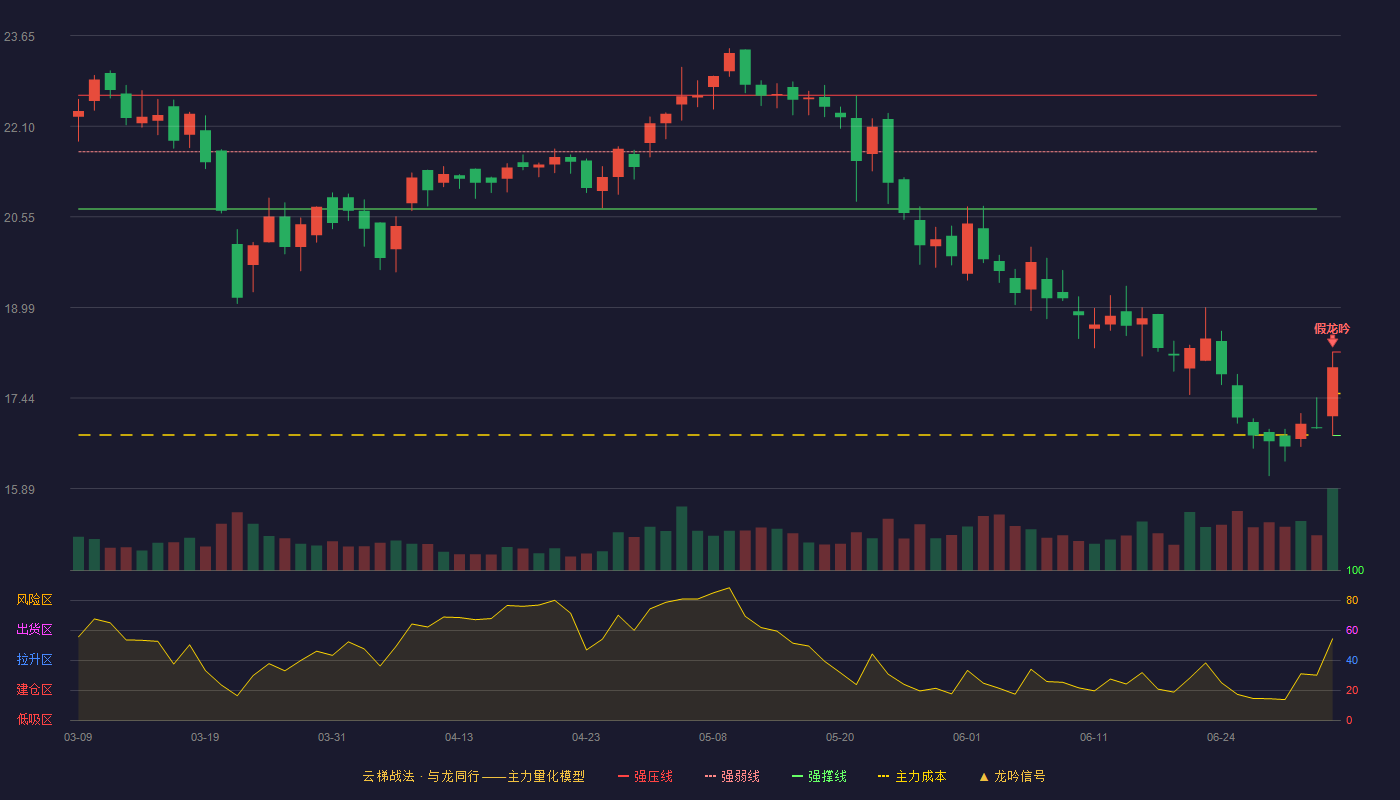Click the 龙吟信号 triangle legend icon
Image resolution: width=1400 pixels, height=800 pixels.
coord(983,776)
